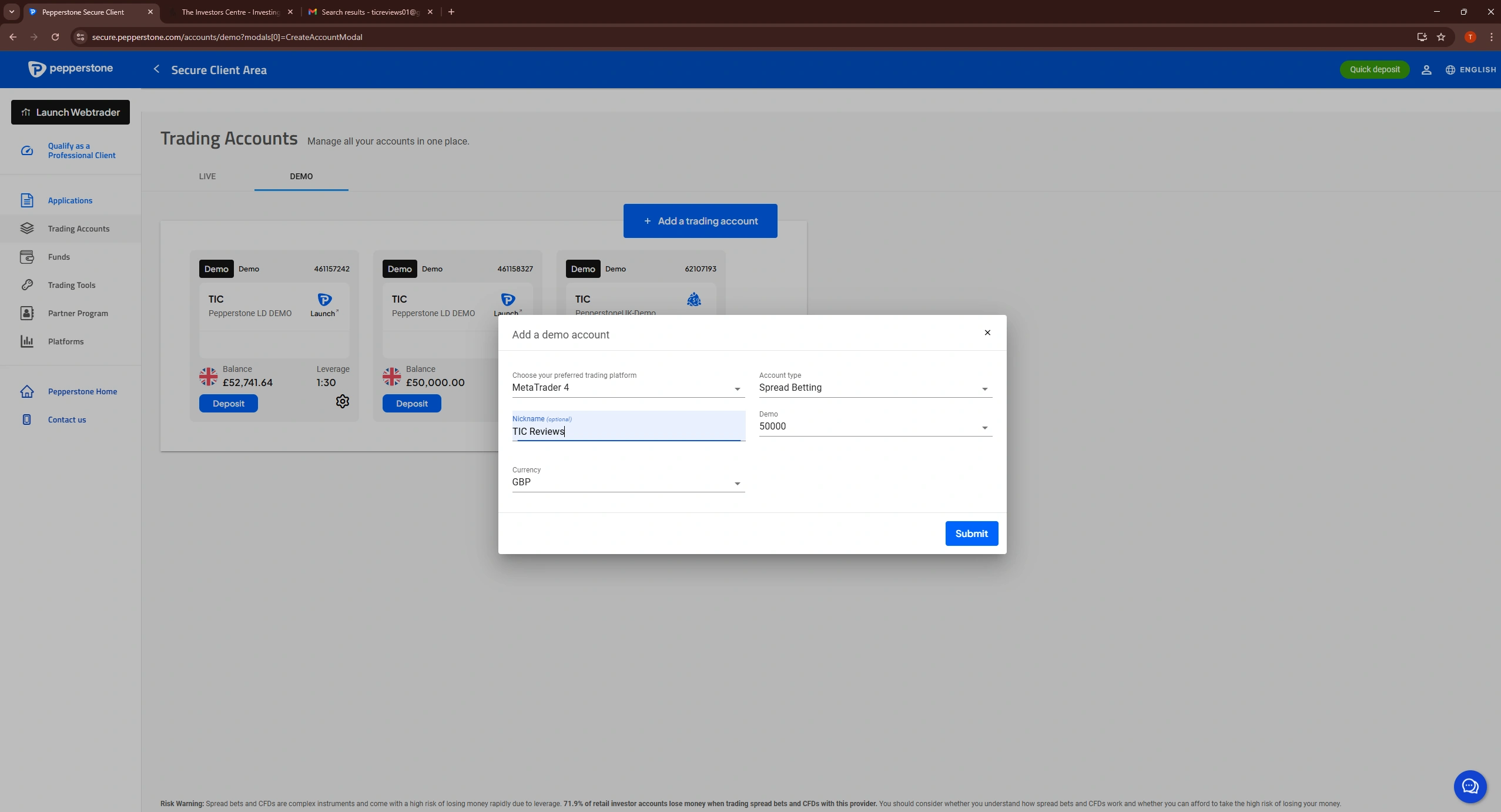Select the Trading Accounts layers icon in sidebar

[x=28, y=228]
